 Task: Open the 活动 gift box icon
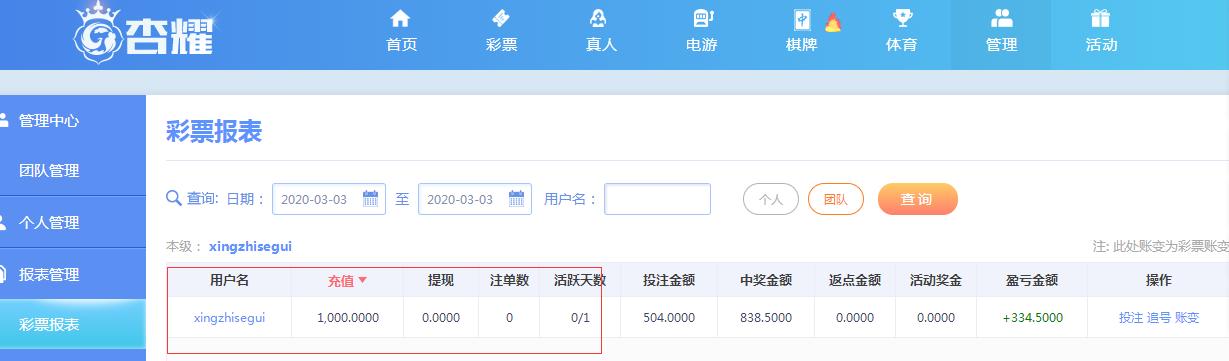[1101, 18]
